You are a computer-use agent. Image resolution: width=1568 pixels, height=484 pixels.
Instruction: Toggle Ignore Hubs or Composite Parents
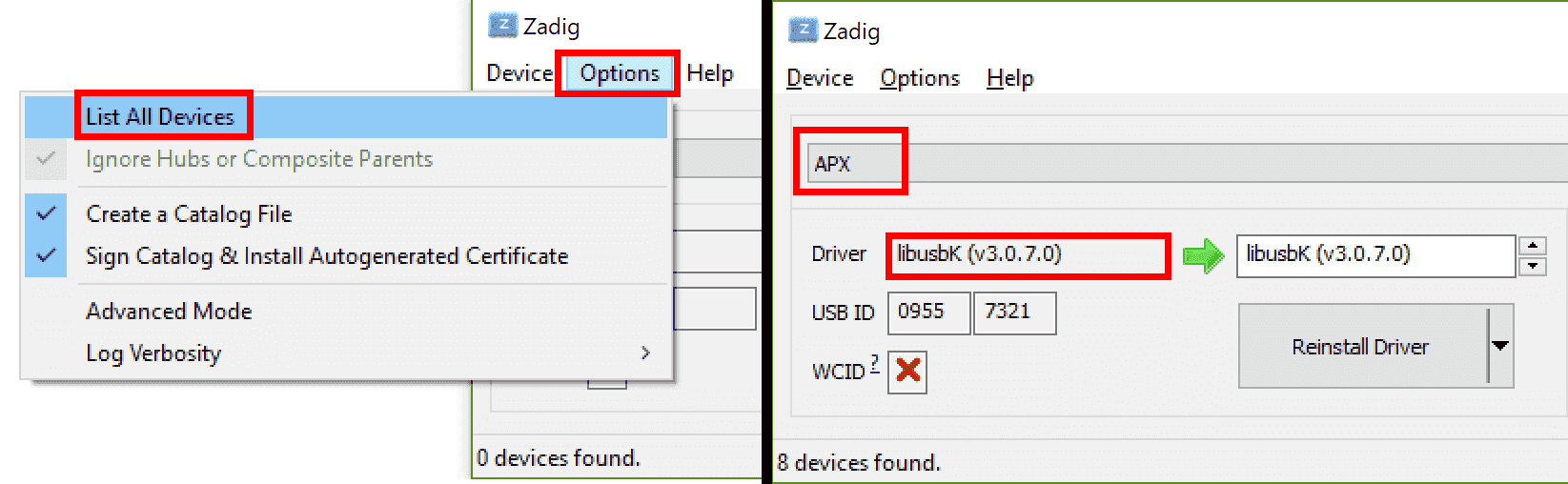point(347,159)
